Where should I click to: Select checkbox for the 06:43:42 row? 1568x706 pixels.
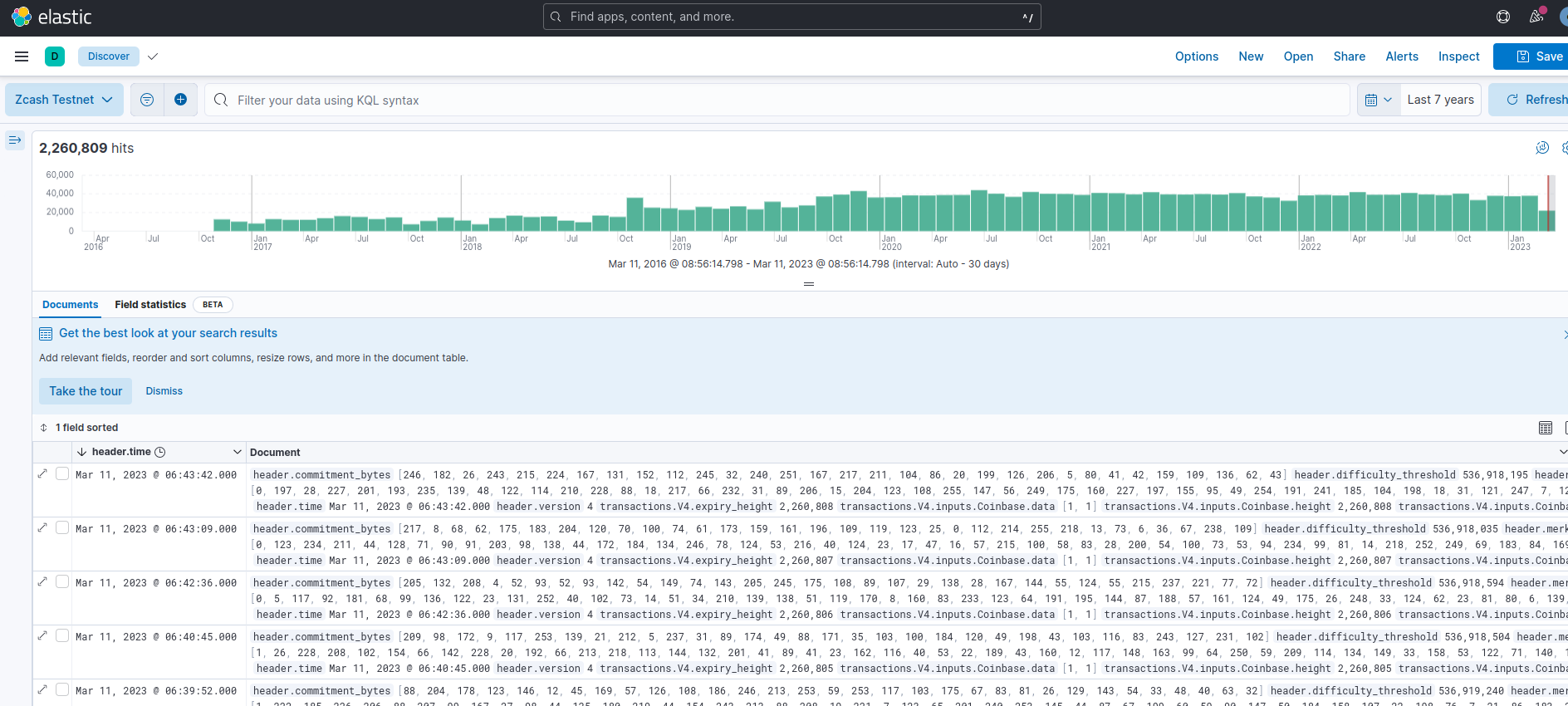coord(62,473)
